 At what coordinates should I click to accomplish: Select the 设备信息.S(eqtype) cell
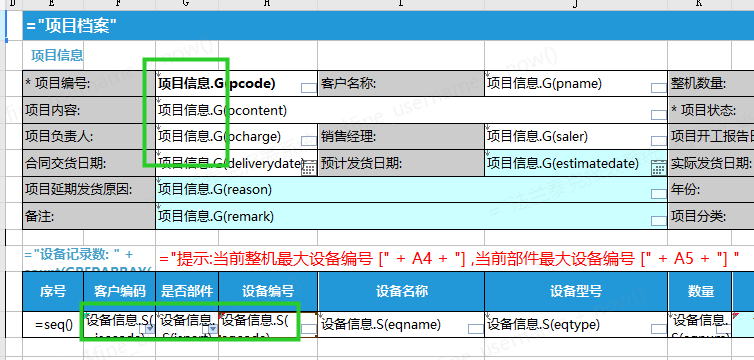click(576, 324)
